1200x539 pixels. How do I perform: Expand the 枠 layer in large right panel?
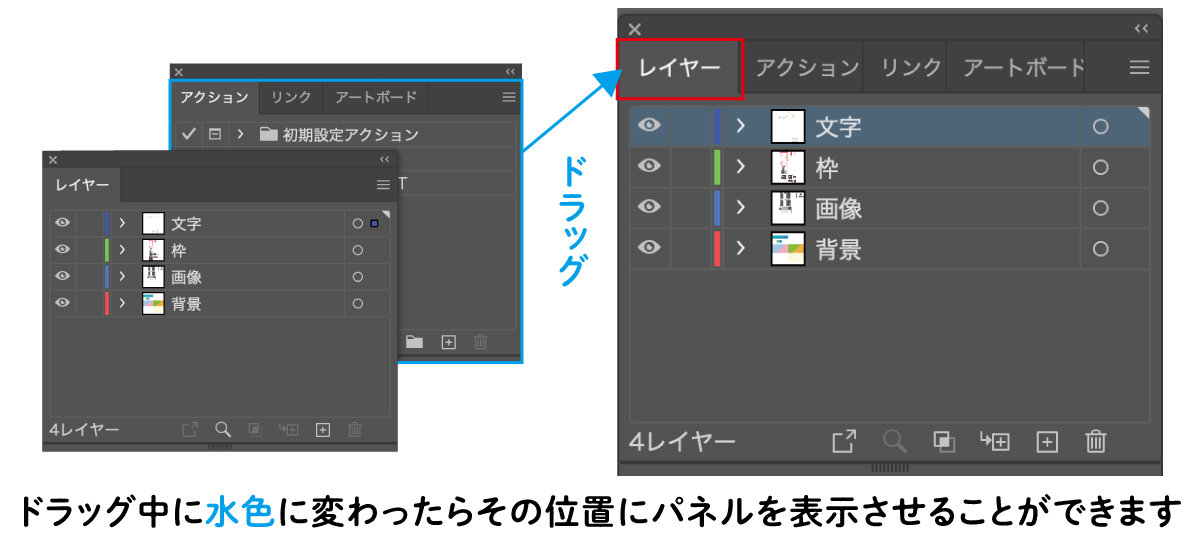[741, 167]
